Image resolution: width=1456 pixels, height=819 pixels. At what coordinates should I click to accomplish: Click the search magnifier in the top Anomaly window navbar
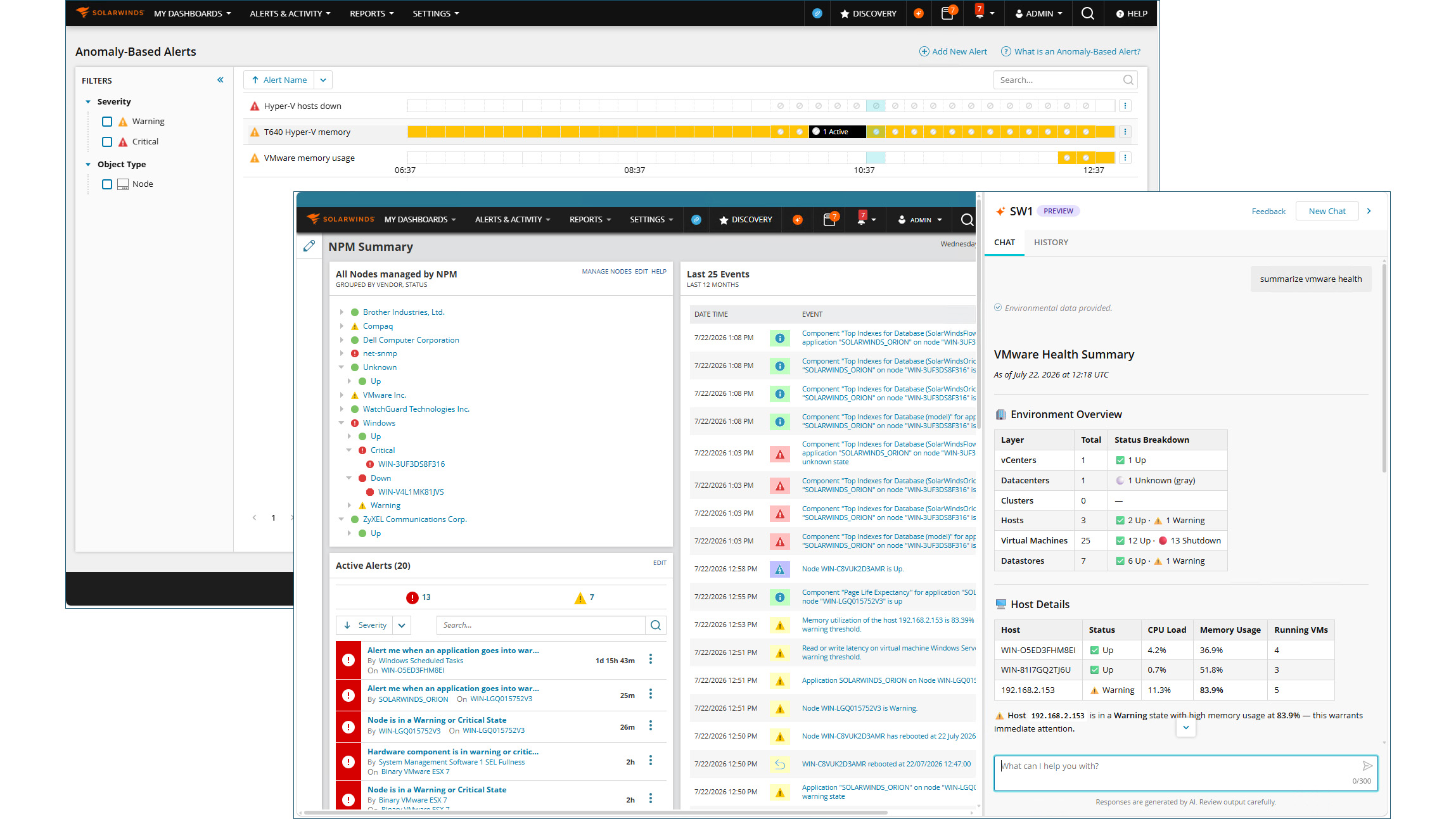click(1087, 13)
